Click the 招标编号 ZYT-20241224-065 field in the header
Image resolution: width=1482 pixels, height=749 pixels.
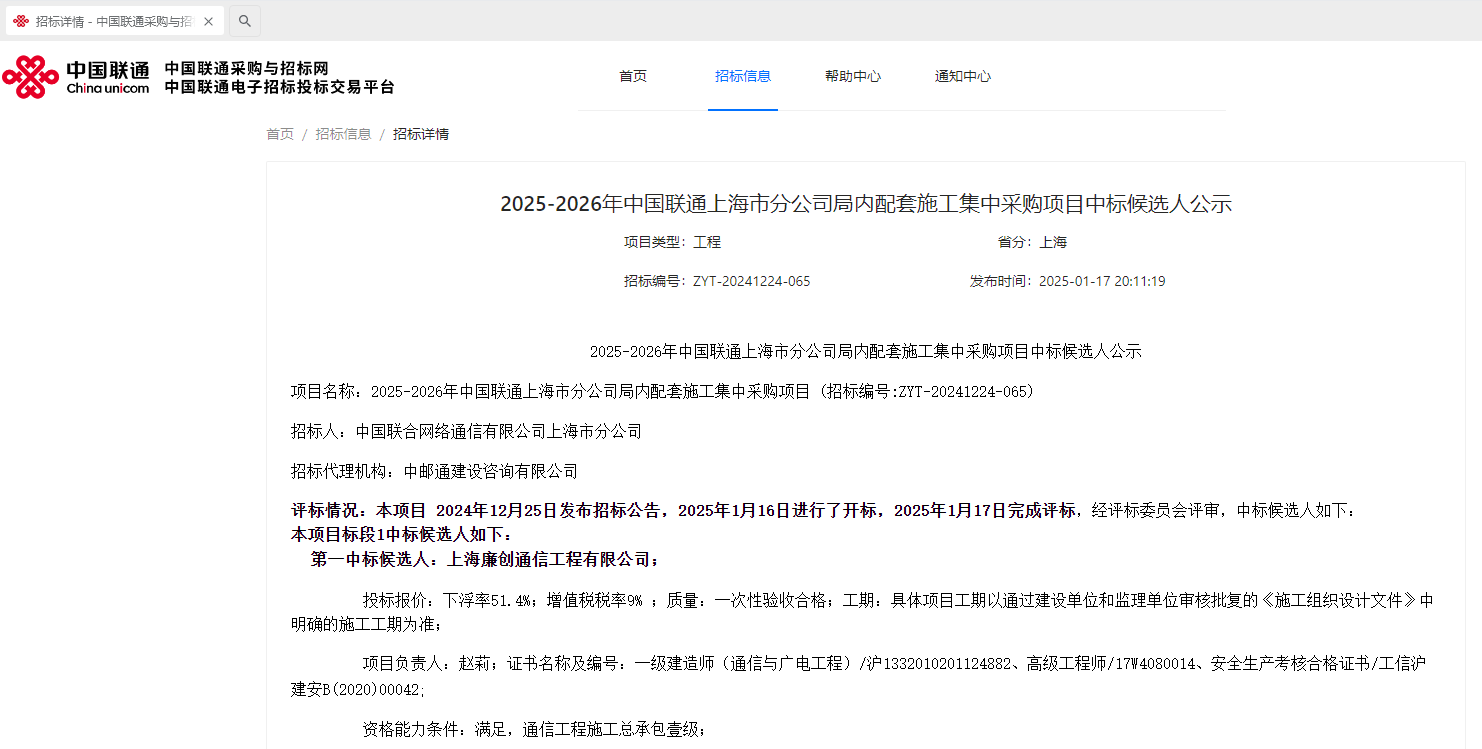tap(717, 281)
